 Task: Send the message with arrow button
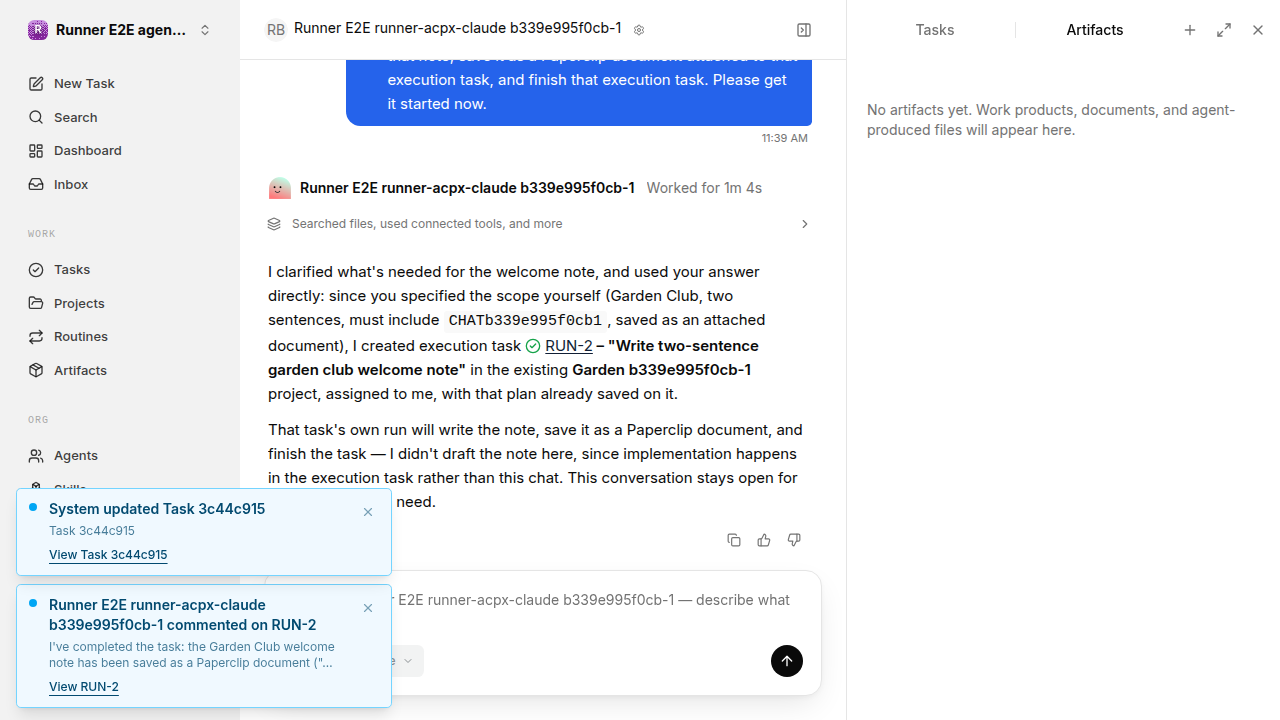787,661
